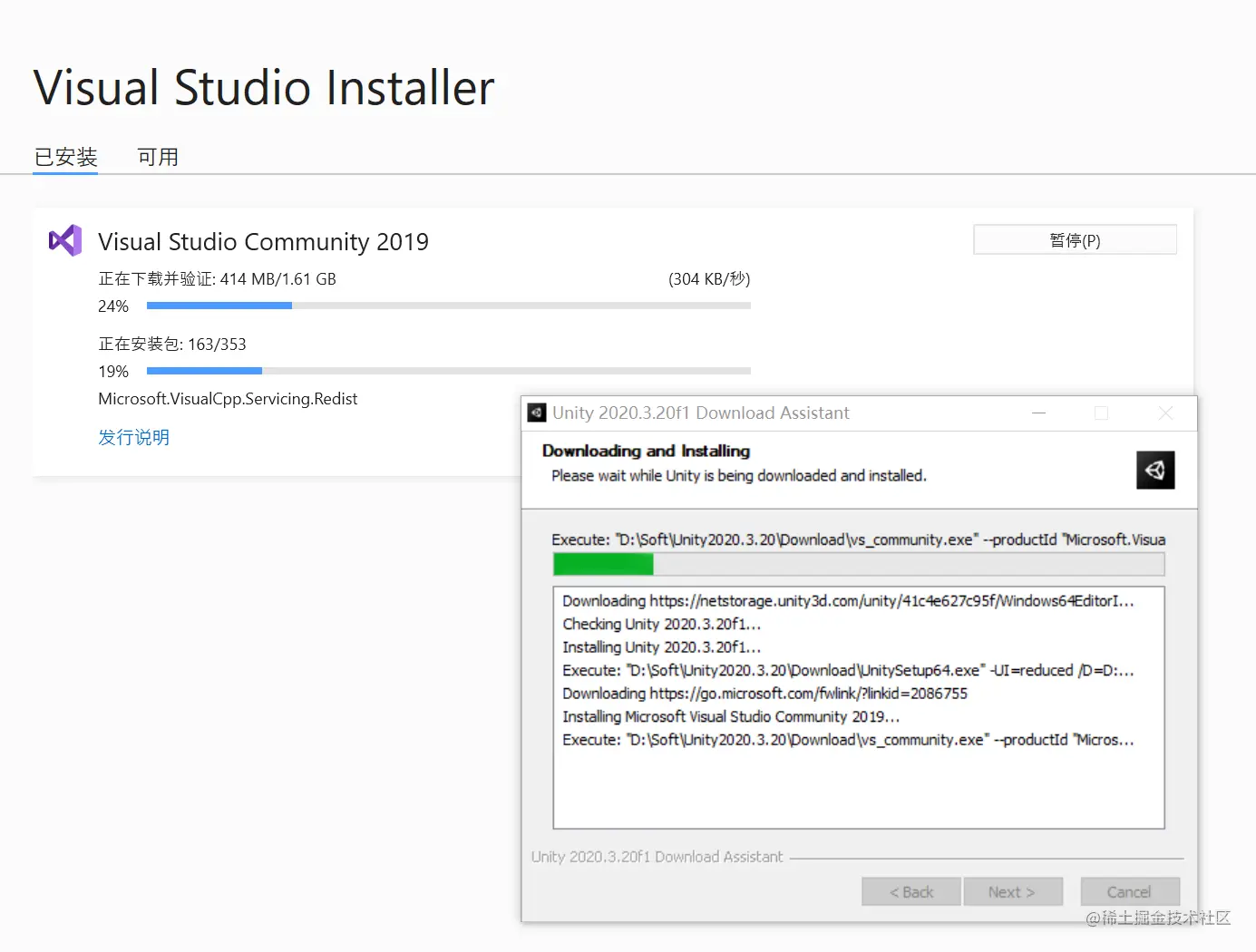Click the Unity 2020.3.20f1 Download Assistant title text
The image size is (1256, 952).
(701, 413)
